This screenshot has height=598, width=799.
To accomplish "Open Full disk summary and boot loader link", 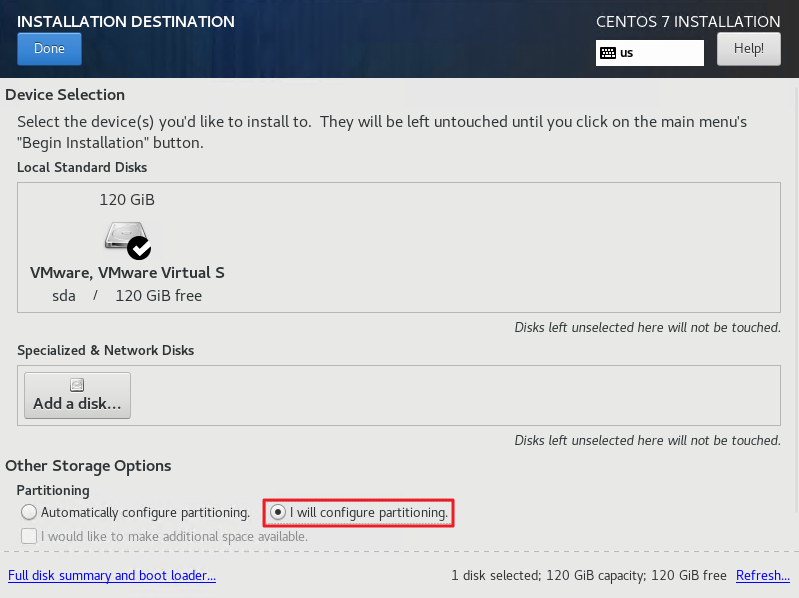I will [x=112, y=576].
